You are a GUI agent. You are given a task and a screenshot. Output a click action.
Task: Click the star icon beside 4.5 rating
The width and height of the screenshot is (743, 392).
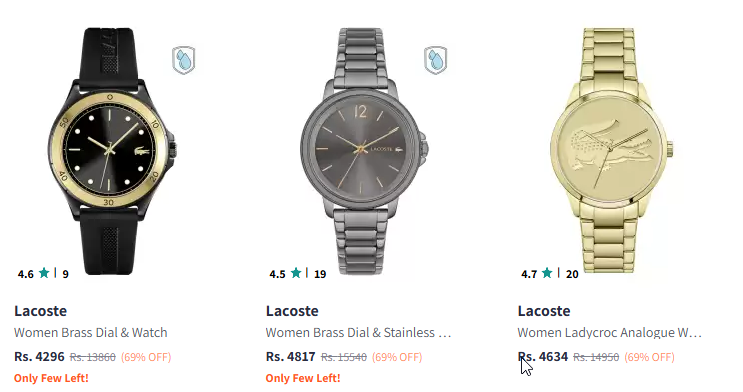pos(296,273)
